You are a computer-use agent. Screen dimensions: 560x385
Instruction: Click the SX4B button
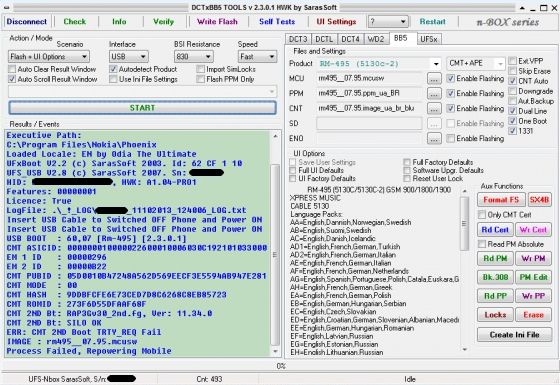coord(539,200)
